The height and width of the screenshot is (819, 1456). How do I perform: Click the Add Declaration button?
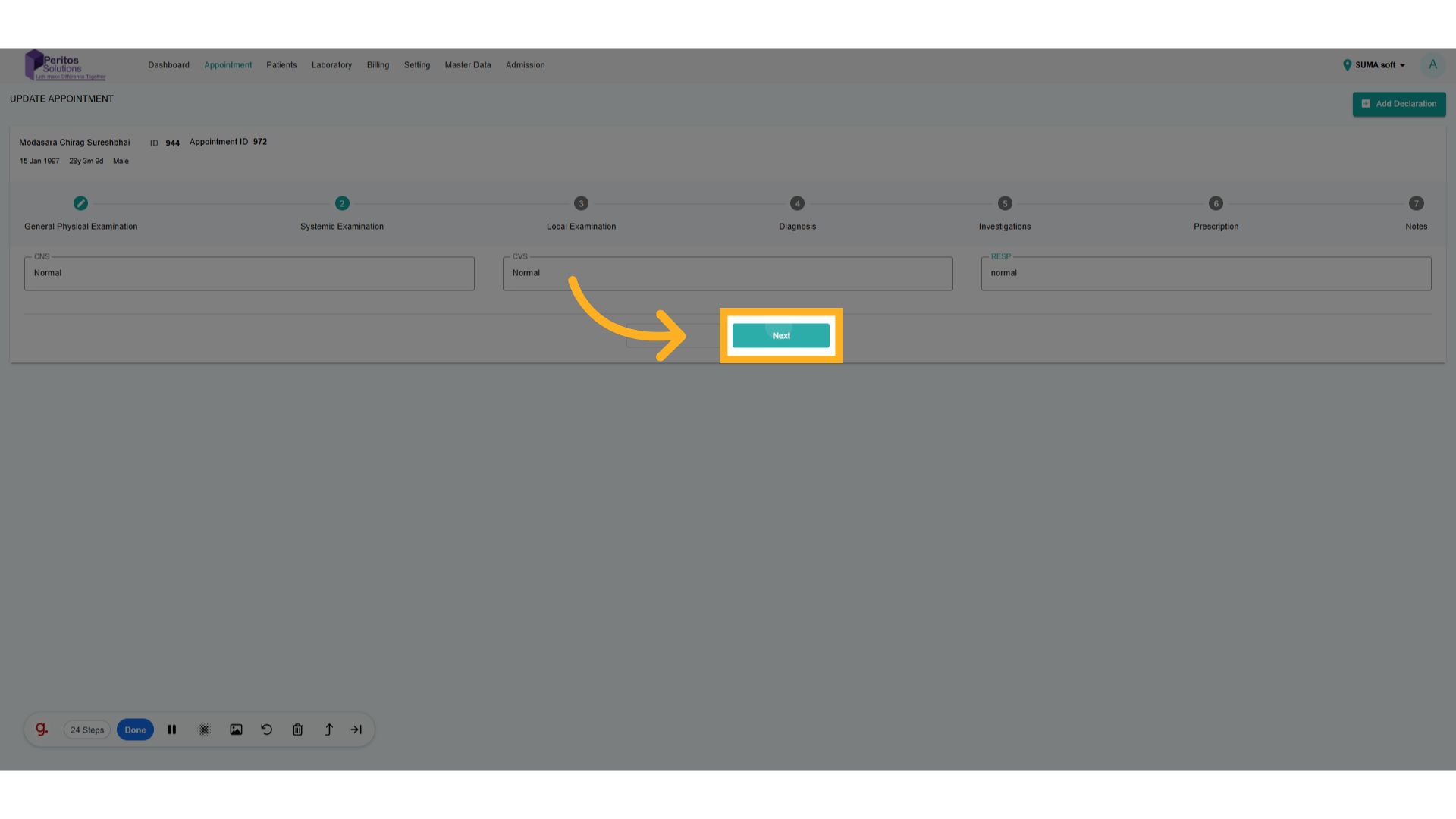coord(1398,104)
